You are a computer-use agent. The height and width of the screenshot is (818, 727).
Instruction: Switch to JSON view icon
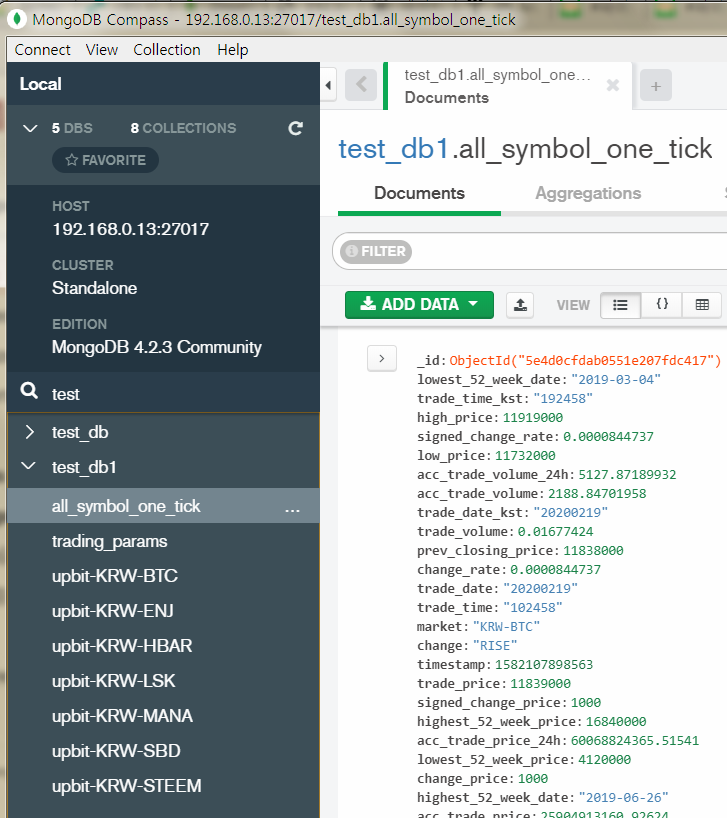pos(662,305)
